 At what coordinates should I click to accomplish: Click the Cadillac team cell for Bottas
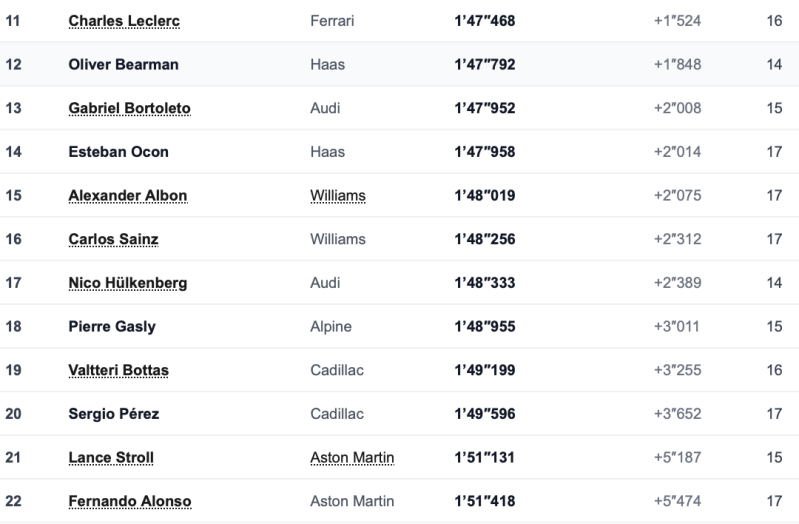(x=337, y=370)
